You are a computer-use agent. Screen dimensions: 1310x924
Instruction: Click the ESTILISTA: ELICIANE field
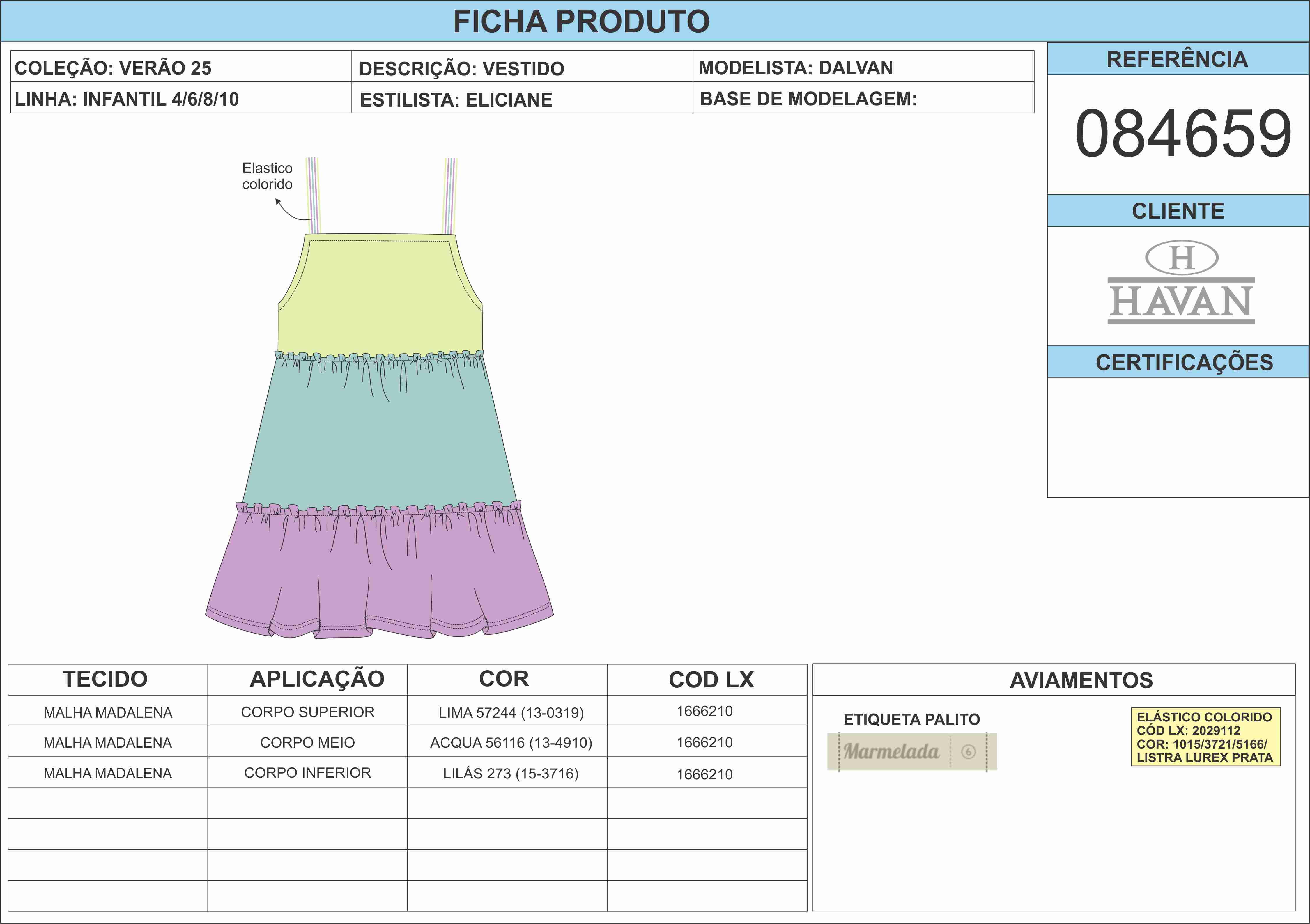(456, 100)
